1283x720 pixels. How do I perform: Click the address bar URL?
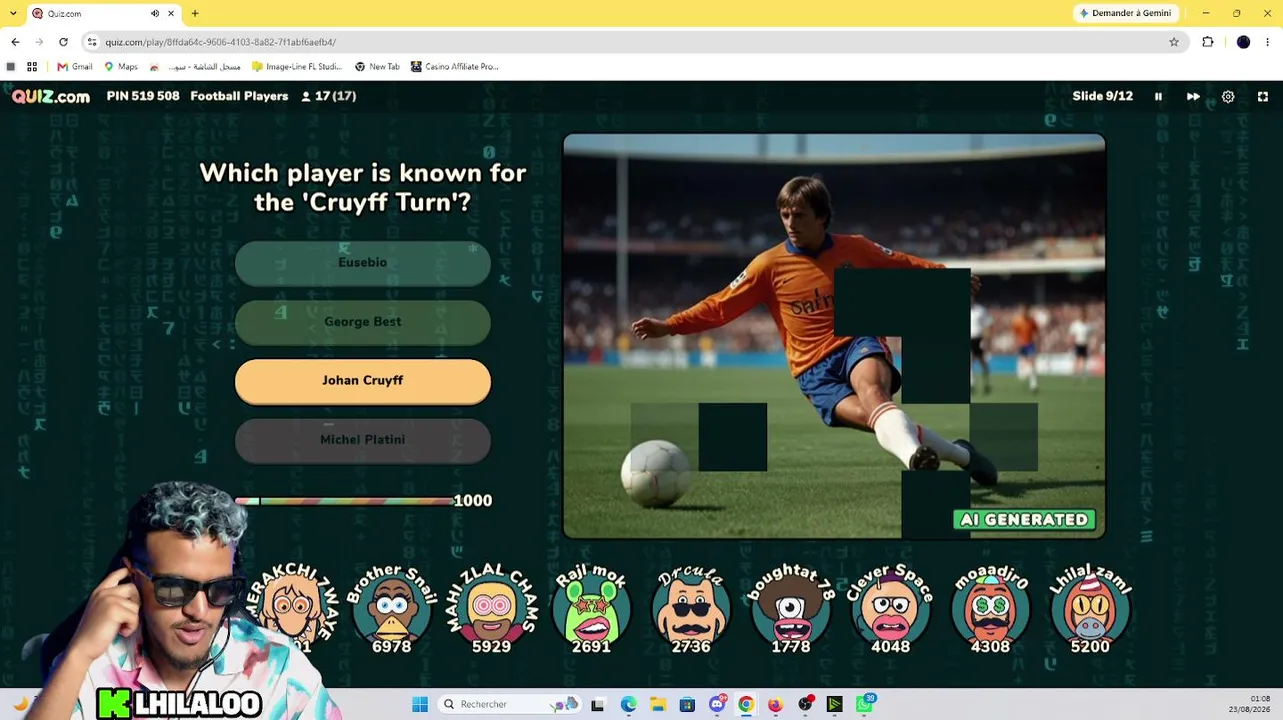(221, 42)
